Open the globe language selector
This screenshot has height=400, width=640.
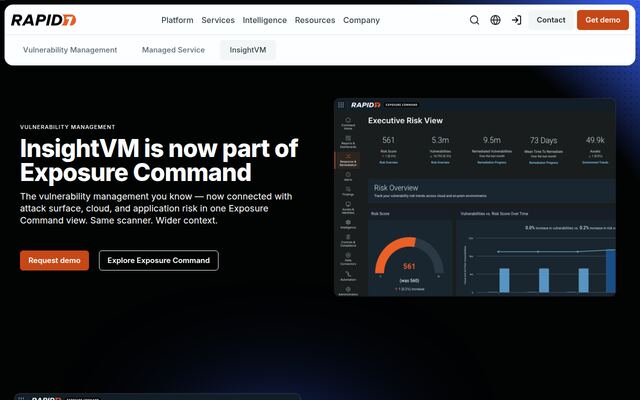(495, 20)
